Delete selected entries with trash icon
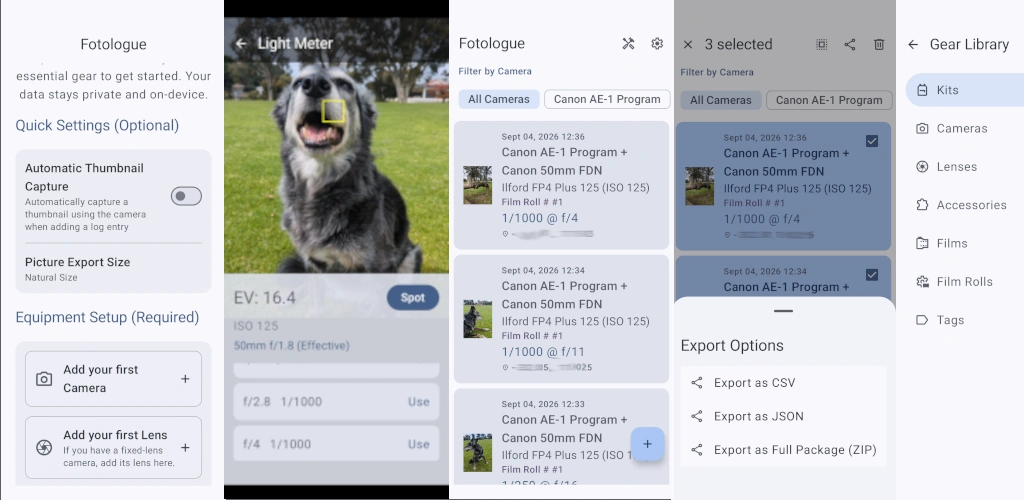This screenshot has width=1024, height=500. click(x=879, y=44)
